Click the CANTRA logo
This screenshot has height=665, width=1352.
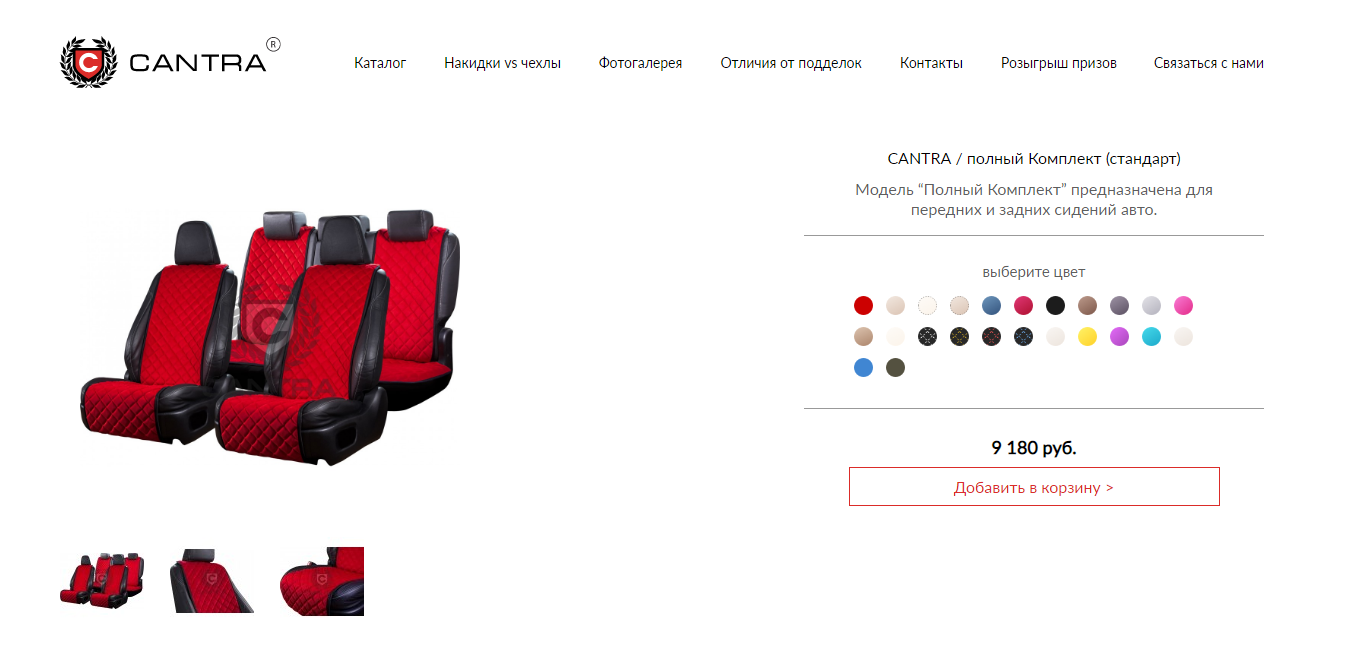170,62
